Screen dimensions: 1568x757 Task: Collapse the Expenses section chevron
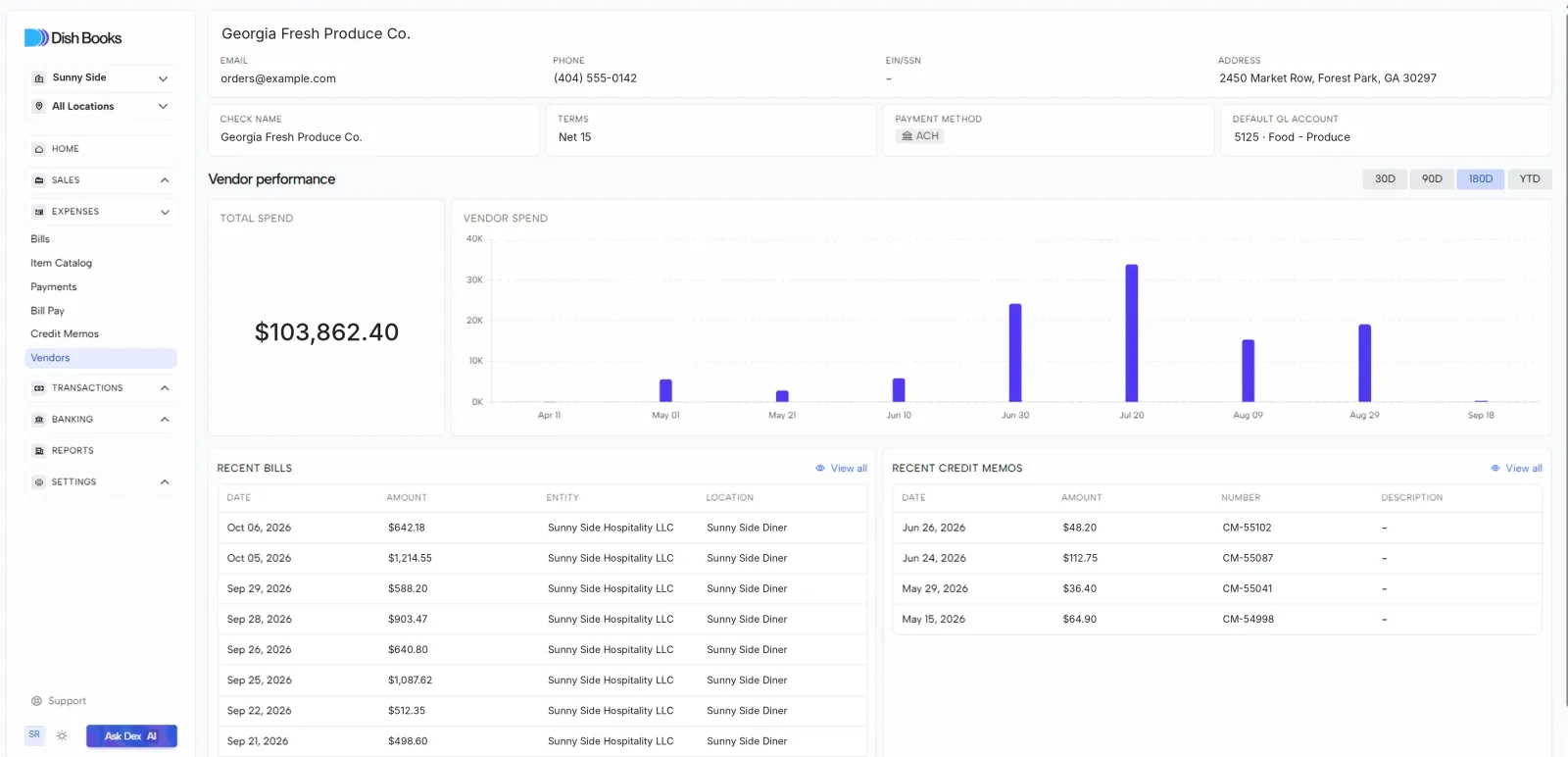pos(165,212)
